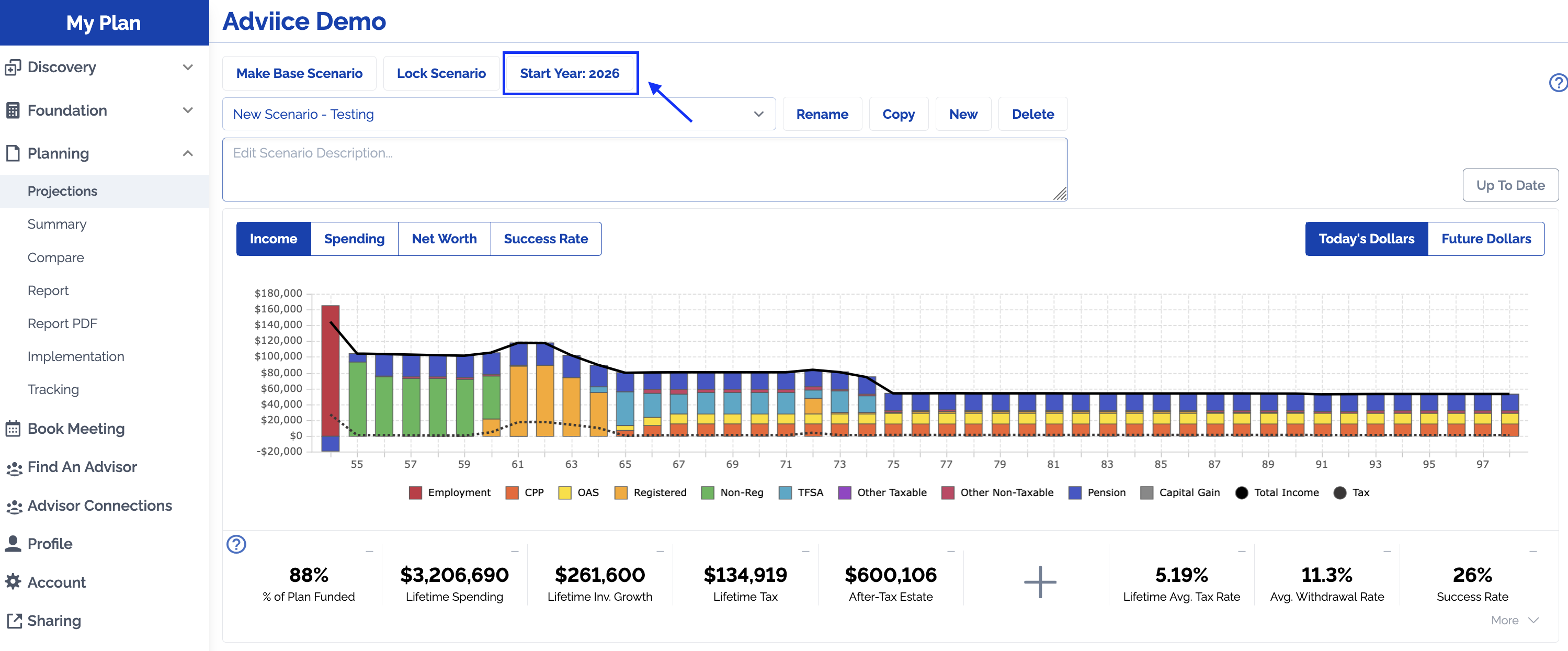This screenshot has height=651, width=1568.
Task: Open the Success Rate tab
Action: 546,239
